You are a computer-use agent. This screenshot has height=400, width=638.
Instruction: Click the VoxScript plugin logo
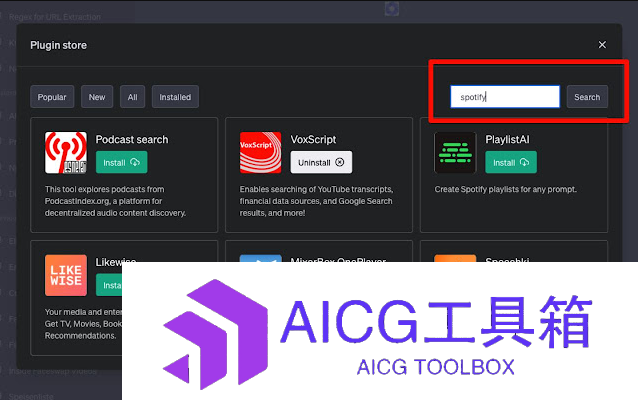260,153
